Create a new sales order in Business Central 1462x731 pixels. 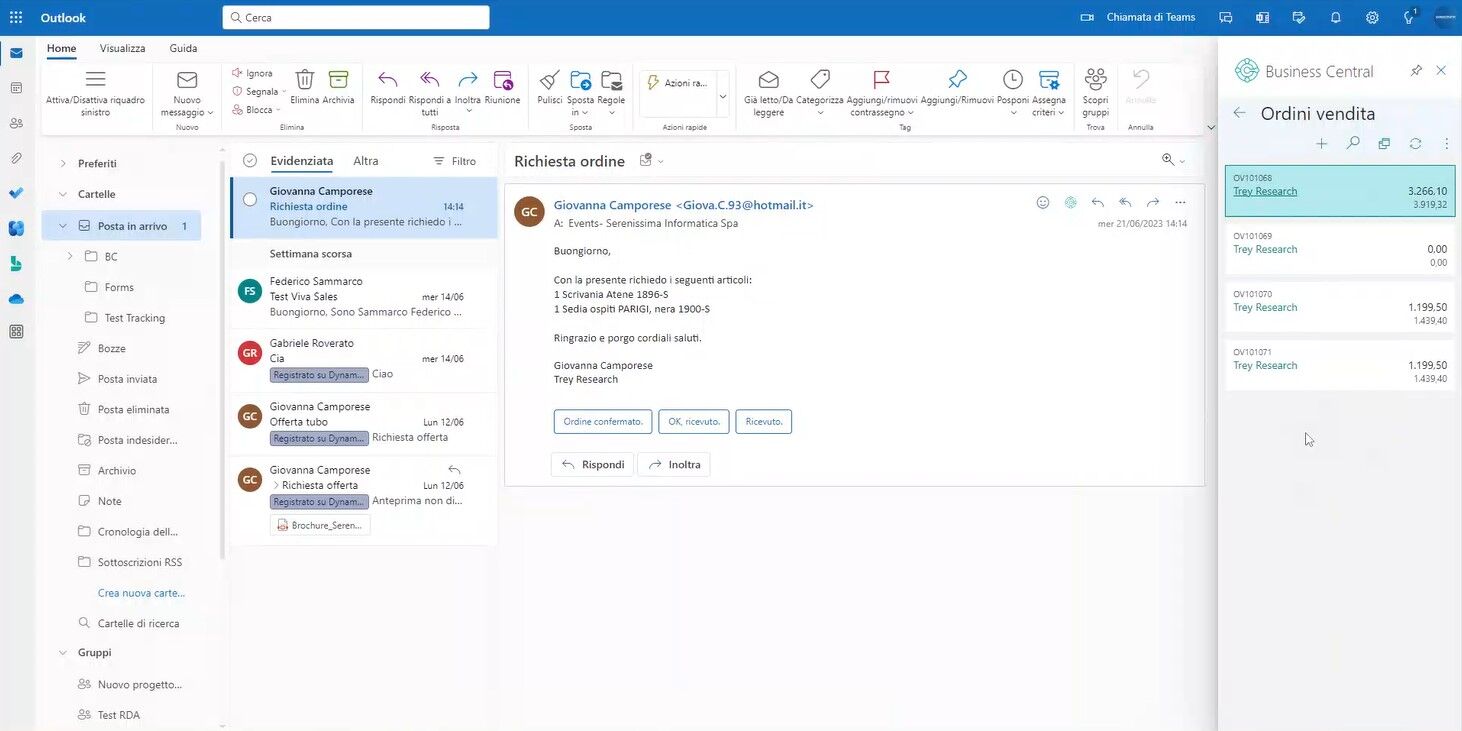(x=1321, y=143)
